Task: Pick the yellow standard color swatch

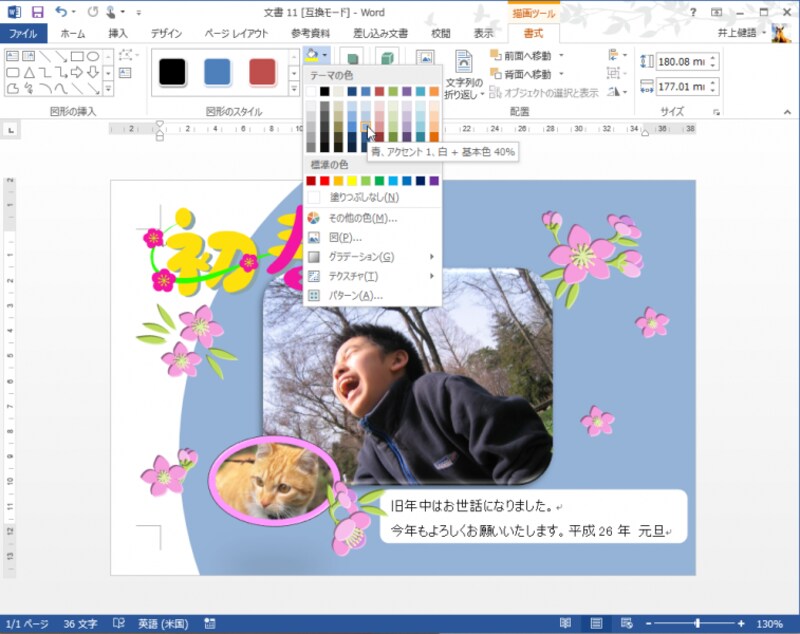Action: coord(352,181)
